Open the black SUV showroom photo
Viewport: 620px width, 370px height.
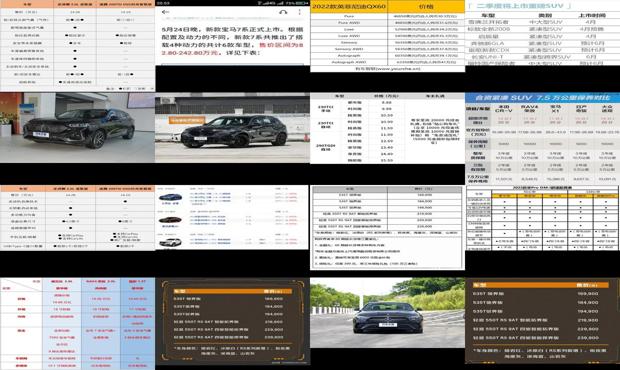tap(78, 127)
